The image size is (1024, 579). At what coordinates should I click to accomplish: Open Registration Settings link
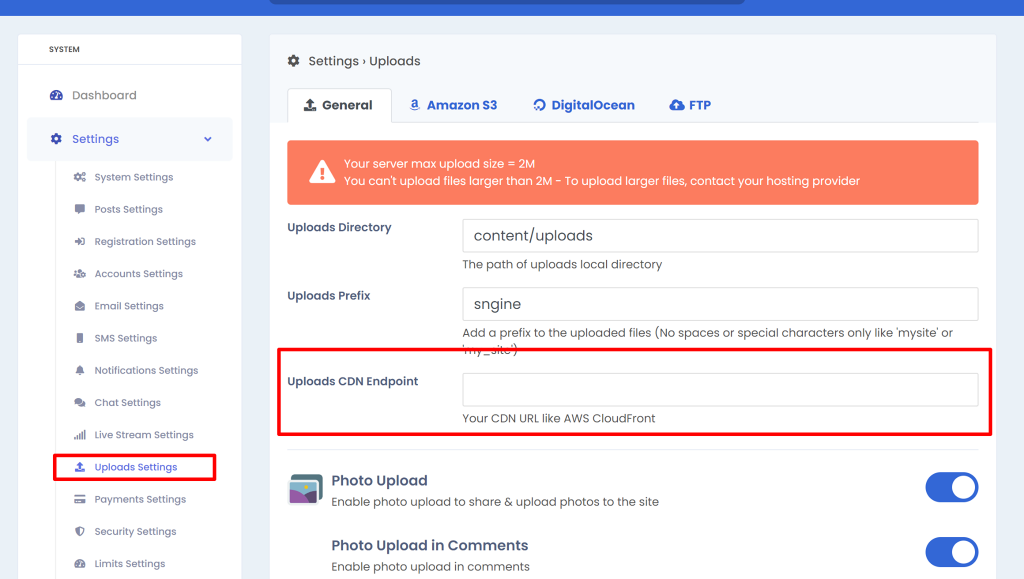click(145, 242)
